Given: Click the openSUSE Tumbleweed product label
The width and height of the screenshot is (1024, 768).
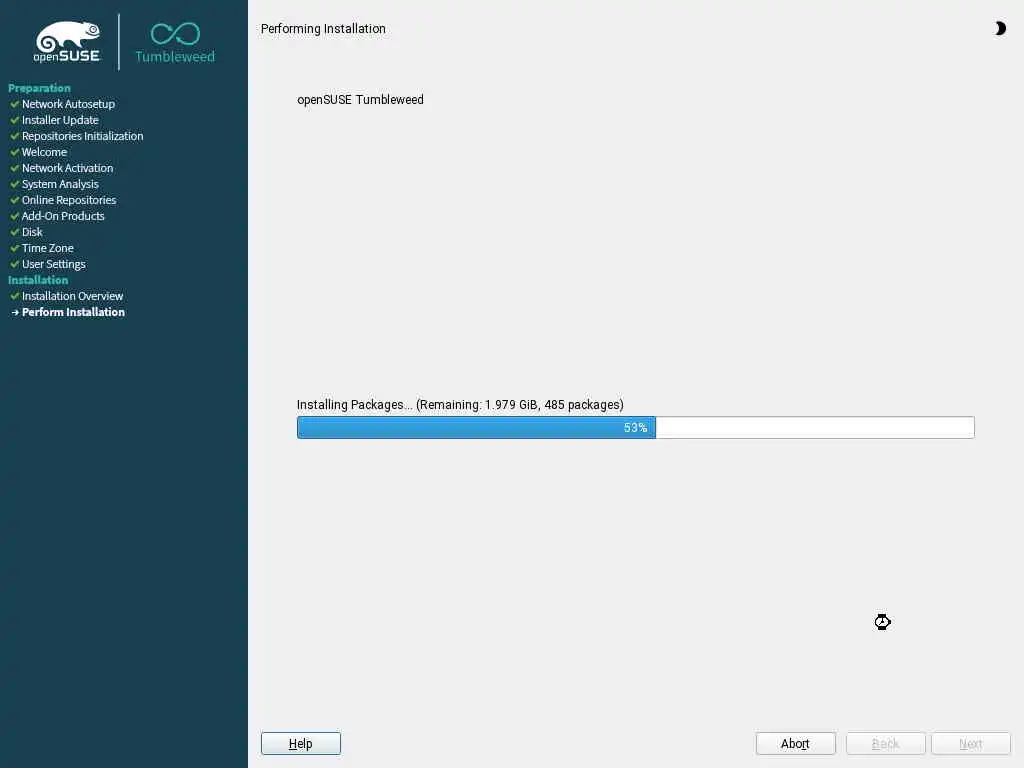Looking at the screenshot, I should click(360, 99).
